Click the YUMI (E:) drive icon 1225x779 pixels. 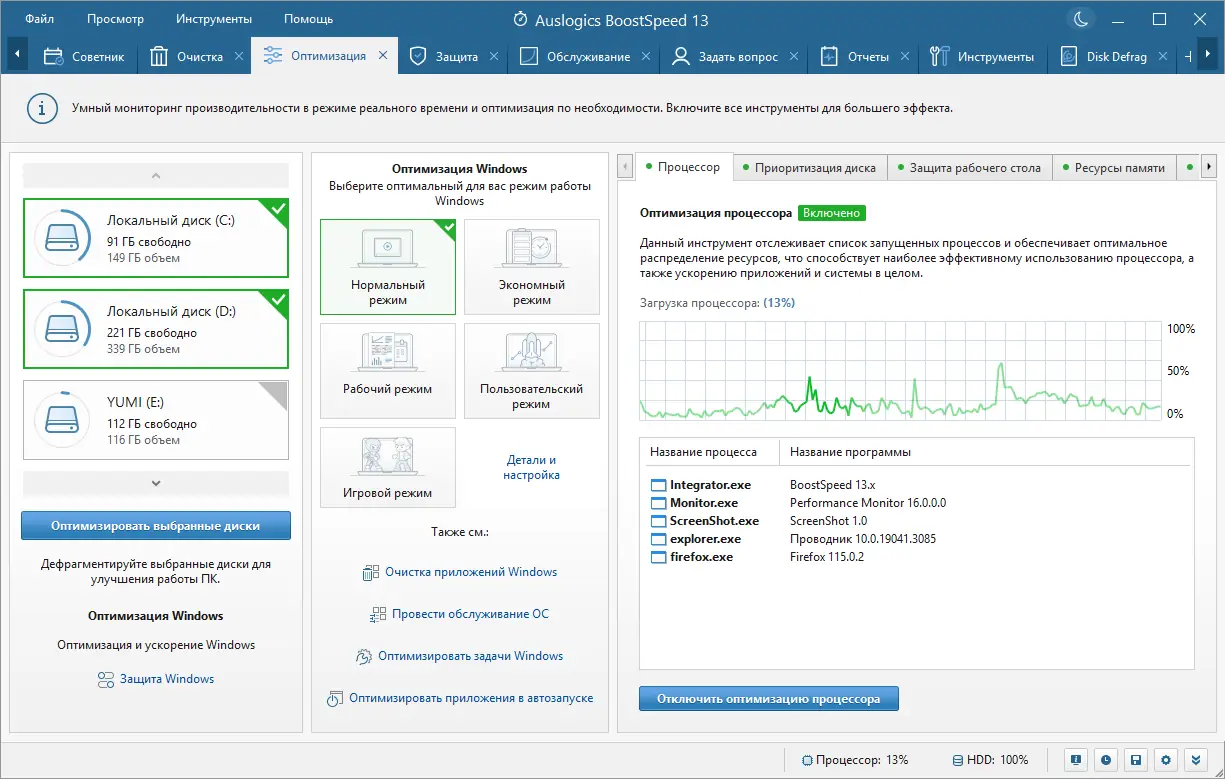click(x=62, y=420)
